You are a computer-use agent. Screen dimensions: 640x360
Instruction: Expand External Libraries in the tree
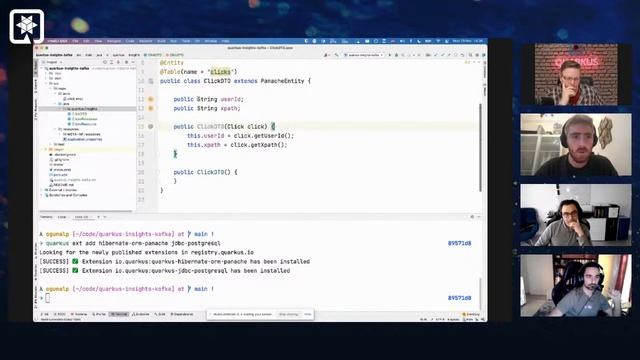coord(41,190)
